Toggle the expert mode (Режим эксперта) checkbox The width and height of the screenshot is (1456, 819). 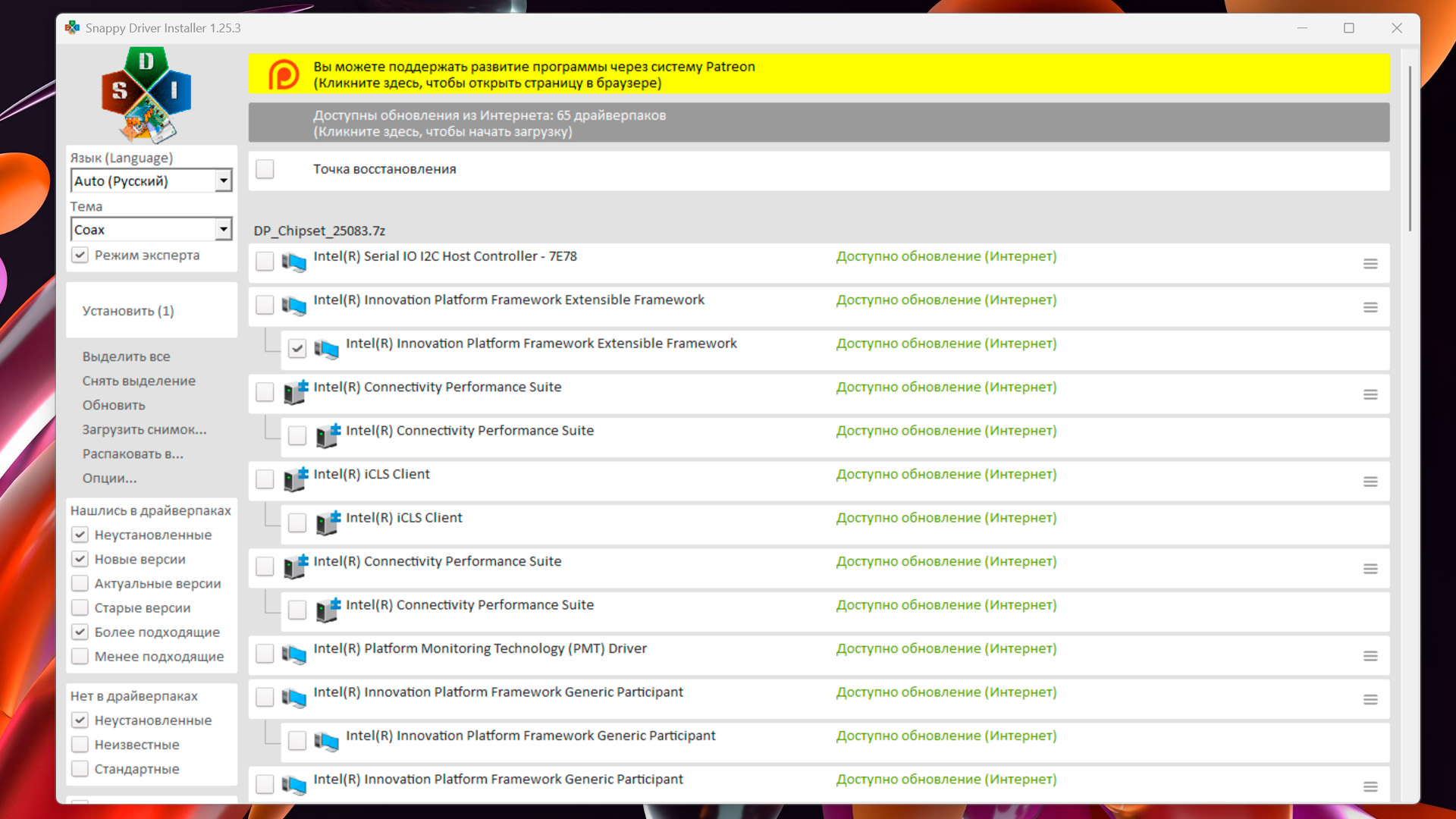tap(80, 255)
